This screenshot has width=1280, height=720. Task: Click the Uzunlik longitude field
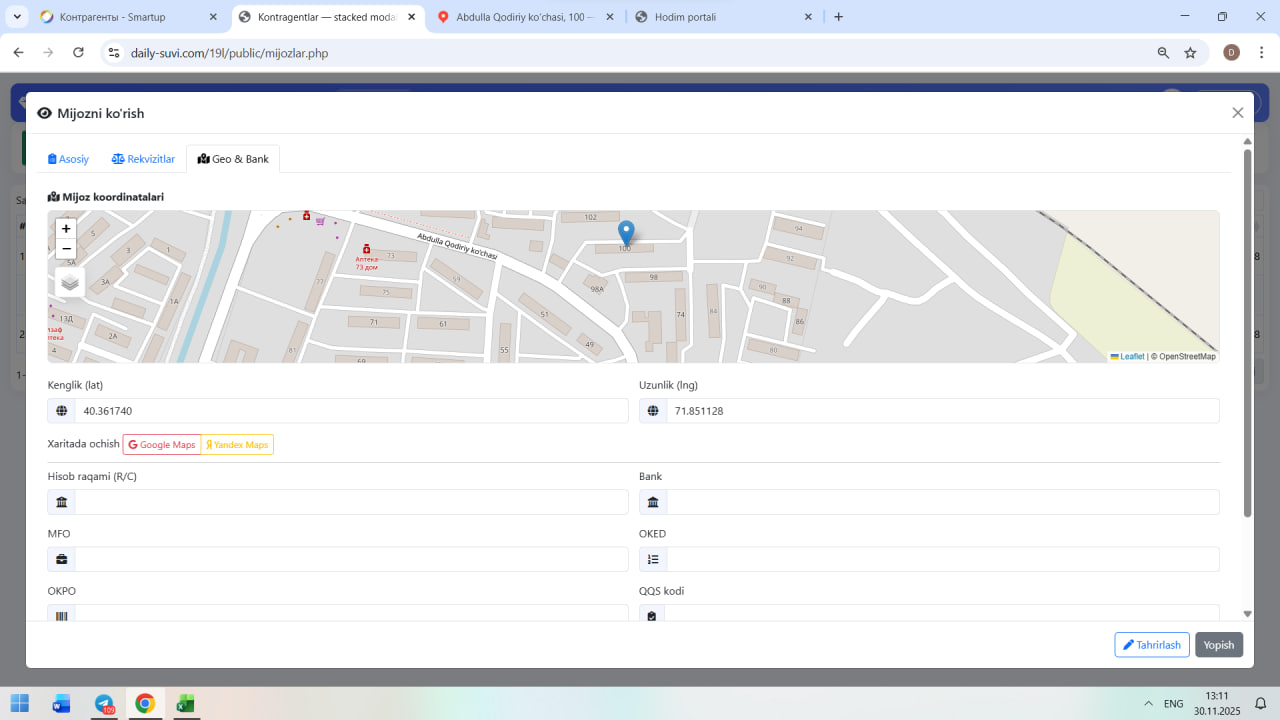coord(942,411)
